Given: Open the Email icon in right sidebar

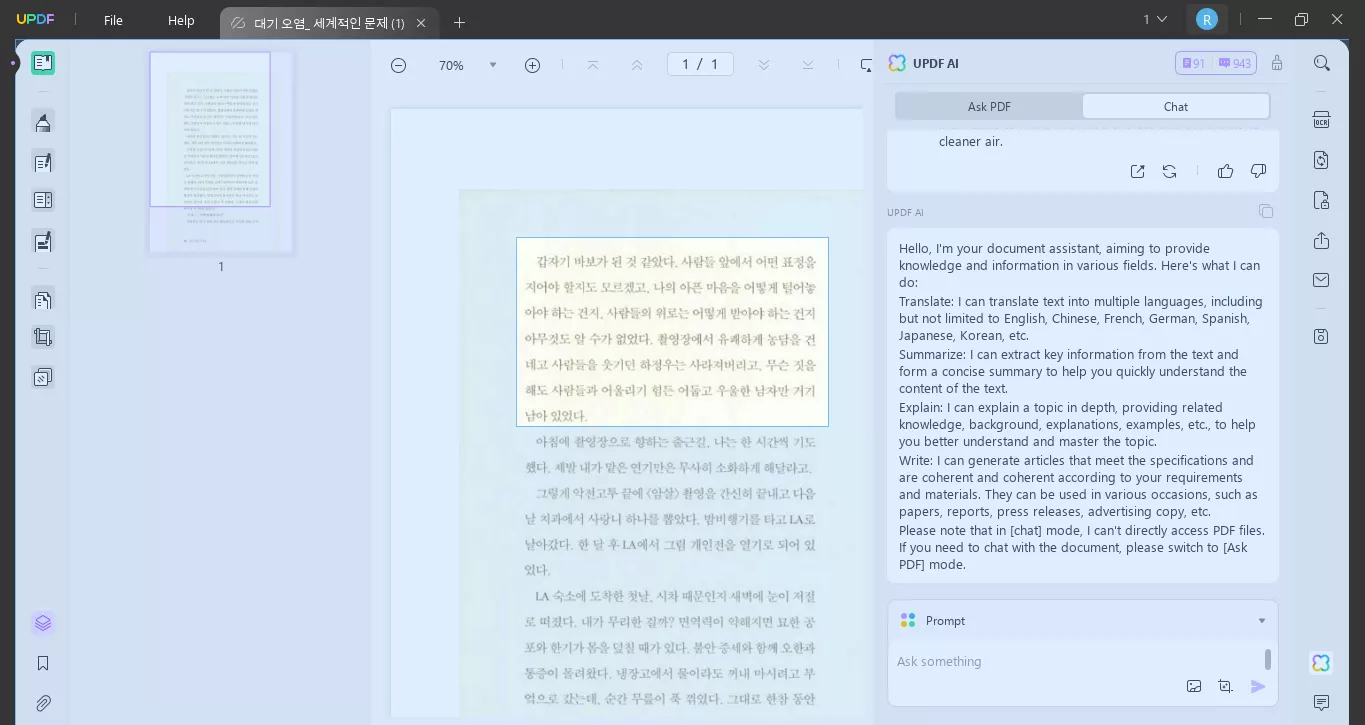Looking at the screenshot, I should click(x=1321, y=280).
